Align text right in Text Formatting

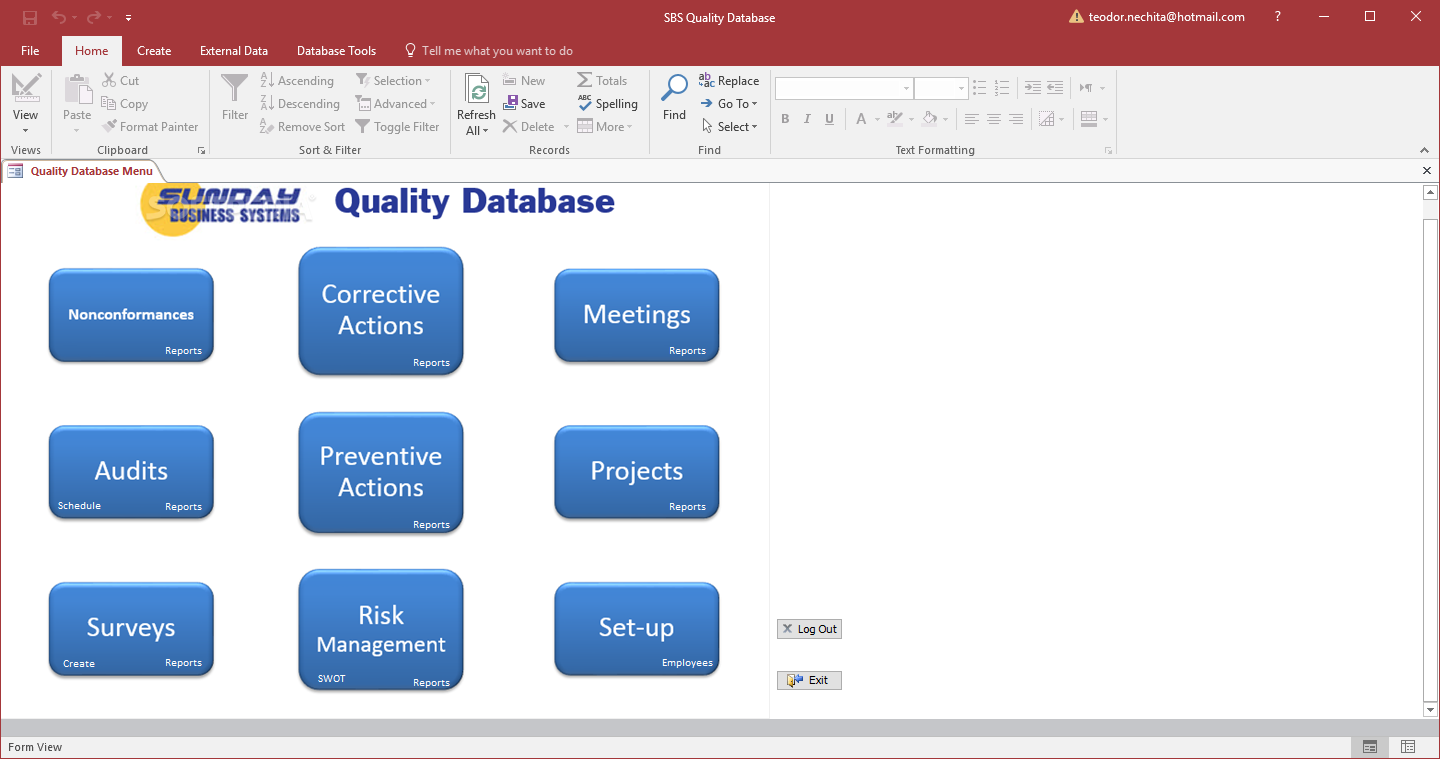click(1016, 119)
